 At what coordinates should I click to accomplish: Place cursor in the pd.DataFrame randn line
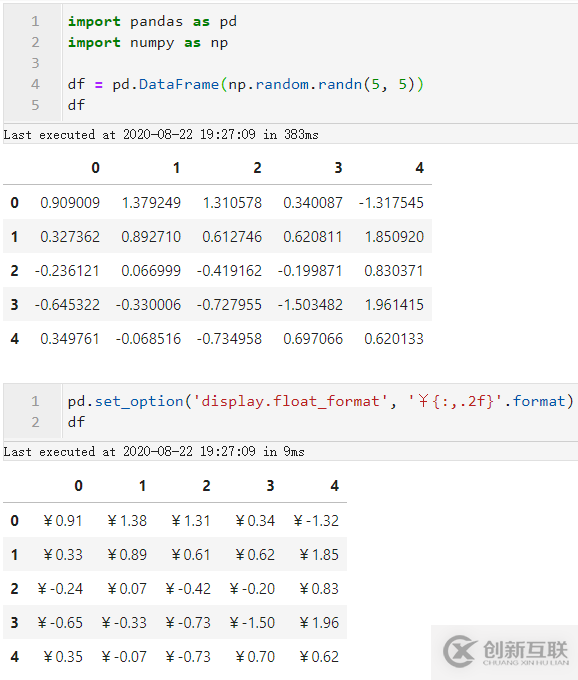click(x=245, y=84)
